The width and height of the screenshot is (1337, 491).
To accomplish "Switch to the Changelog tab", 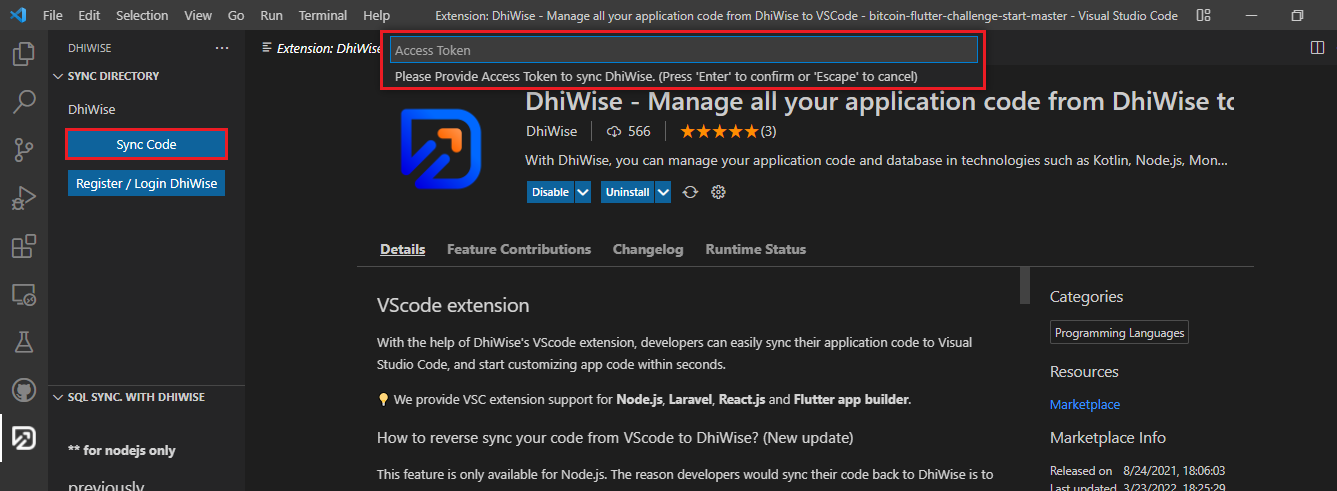I will (x=648, y=249).
